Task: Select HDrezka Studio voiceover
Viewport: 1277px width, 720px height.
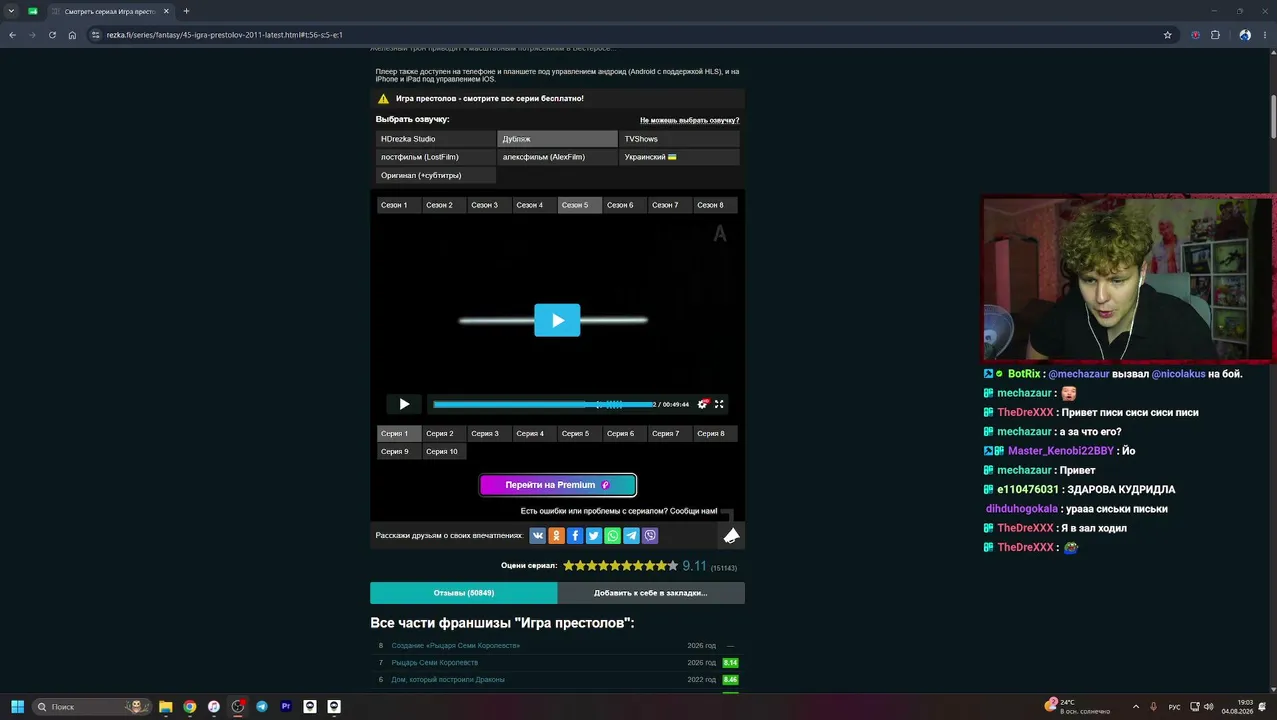Action: pos(436,139)
